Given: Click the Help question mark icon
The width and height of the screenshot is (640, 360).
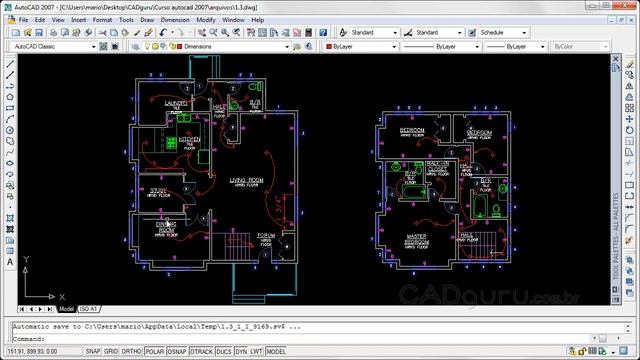Looking at the screenshot, I should click(323, 33).
